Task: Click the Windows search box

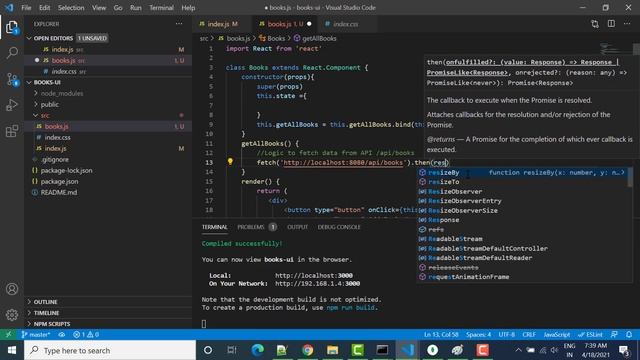Action: click(x=110, y=350)
